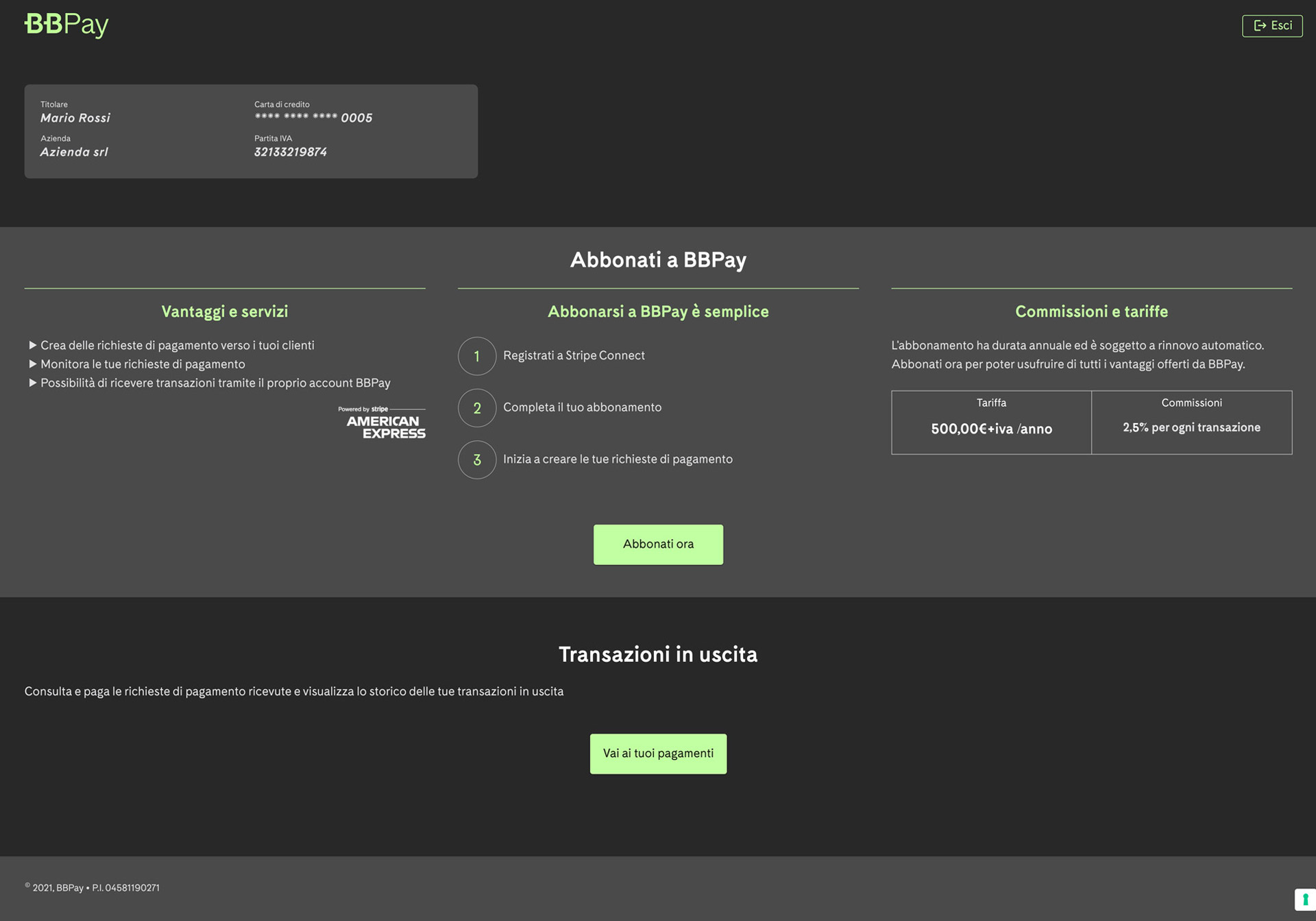Screen dimensions: 1316x921
Task: Click the footer copyright 2021 BBPay text
Action: [x=92, y=887]
